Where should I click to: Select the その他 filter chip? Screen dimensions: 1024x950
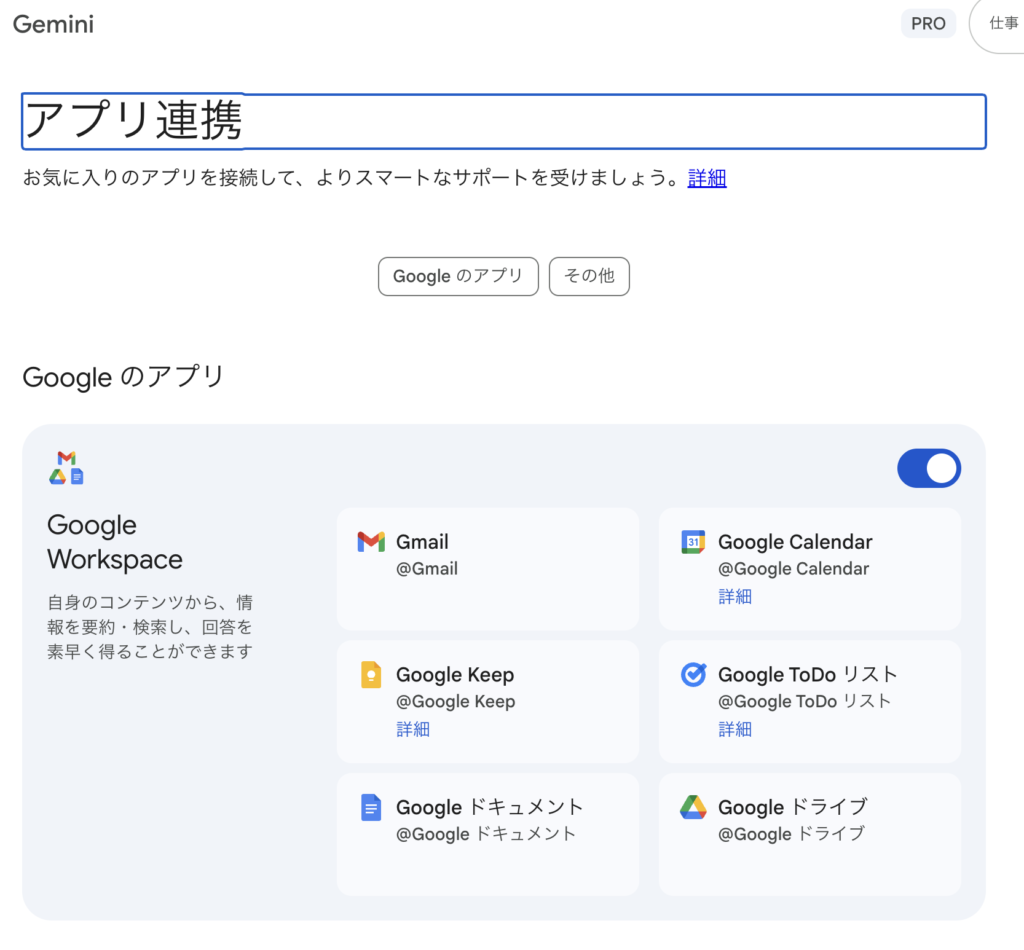point(589,276)
